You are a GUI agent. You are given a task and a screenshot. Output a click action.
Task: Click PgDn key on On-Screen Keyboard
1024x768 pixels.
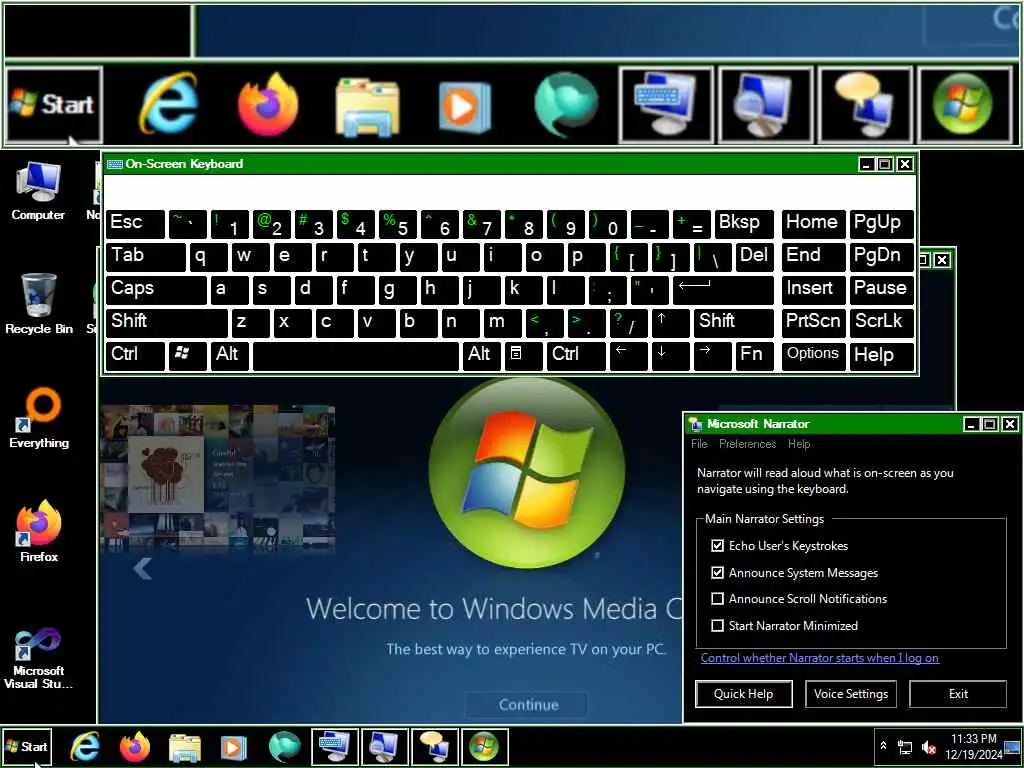pos(882,257)
